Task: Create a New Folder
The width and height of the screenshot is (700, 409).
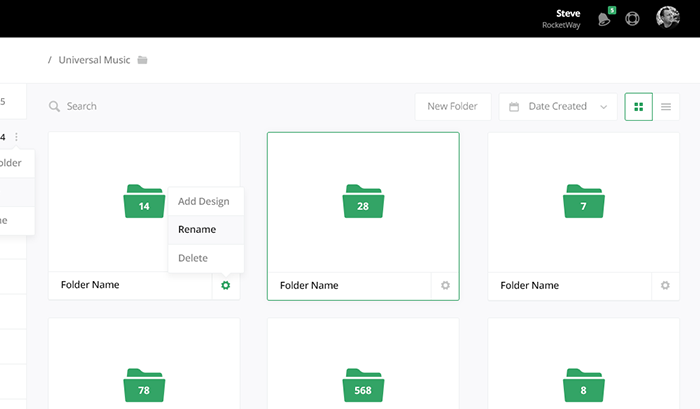Action: [453, 106]
